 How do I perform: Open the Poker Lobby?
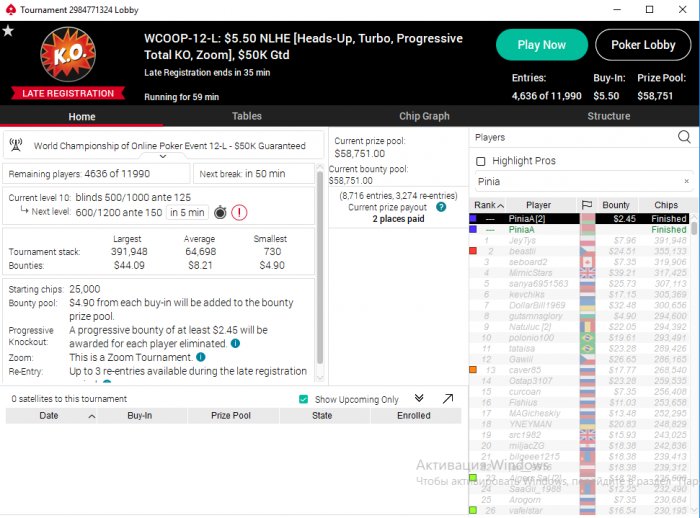click(643, 45)
